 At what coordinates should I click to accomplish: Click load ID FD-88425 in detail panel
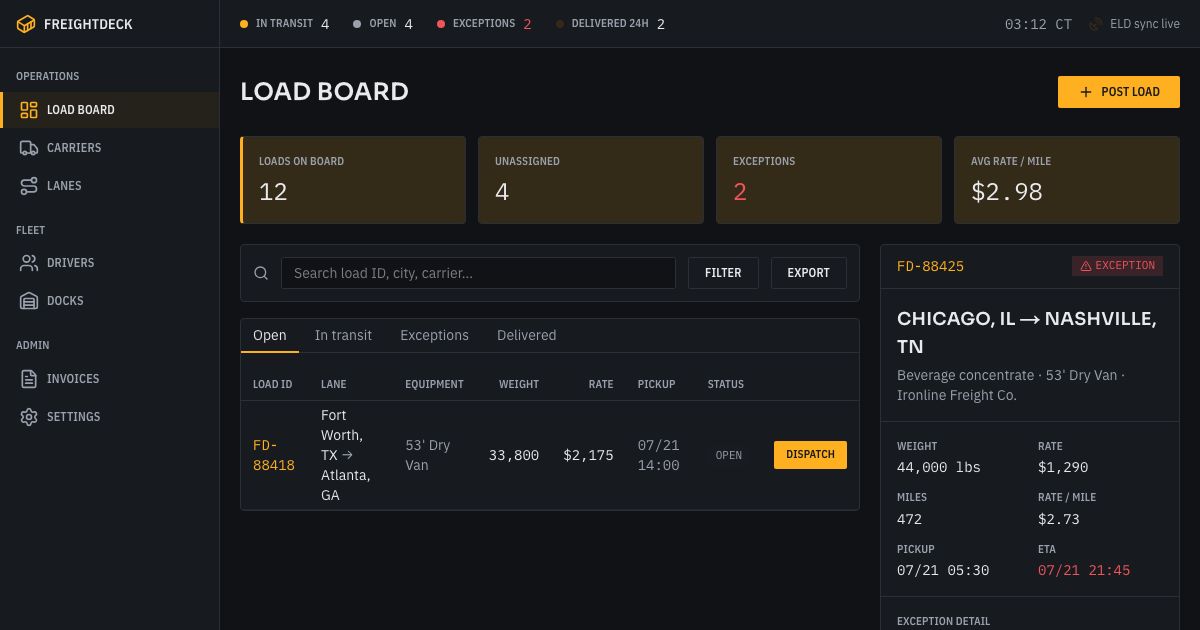930,266
